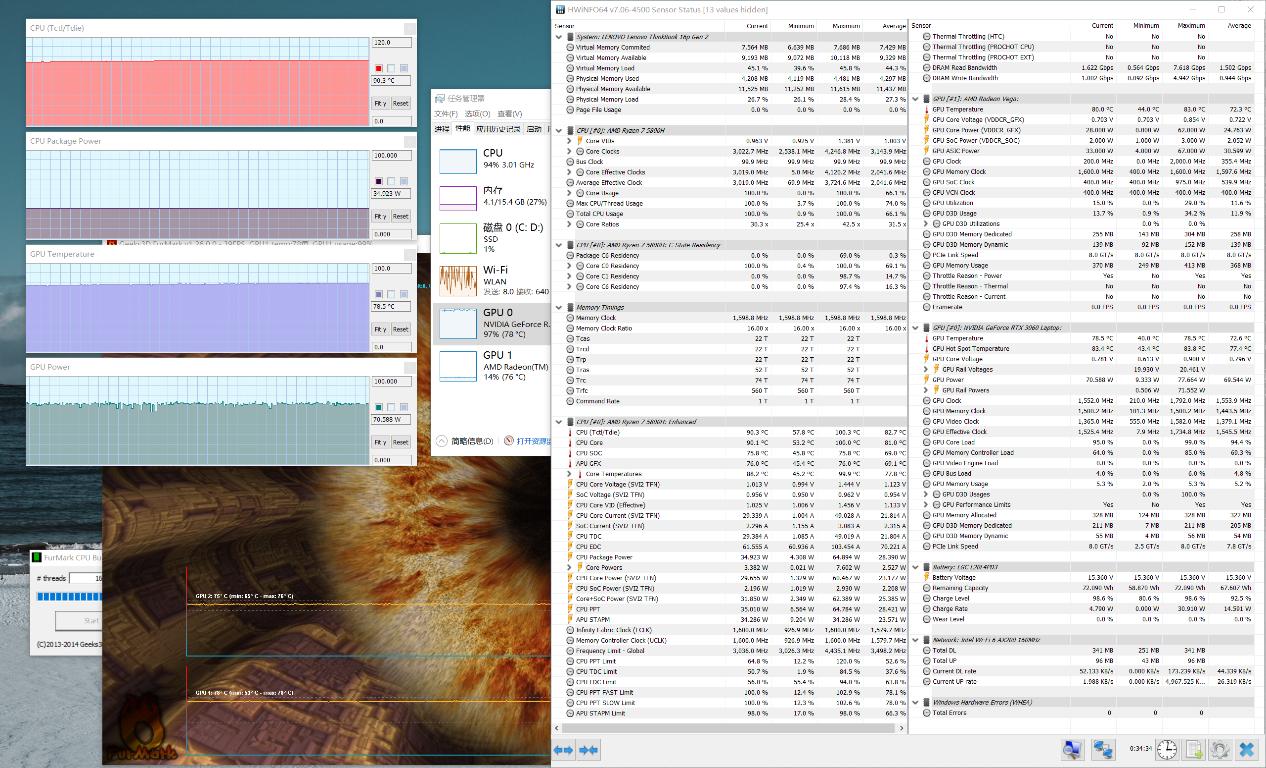Switch to the 进程 tab in Task Manager
Viewport: 1266px width, 768px height.
(x=441, y=127)
